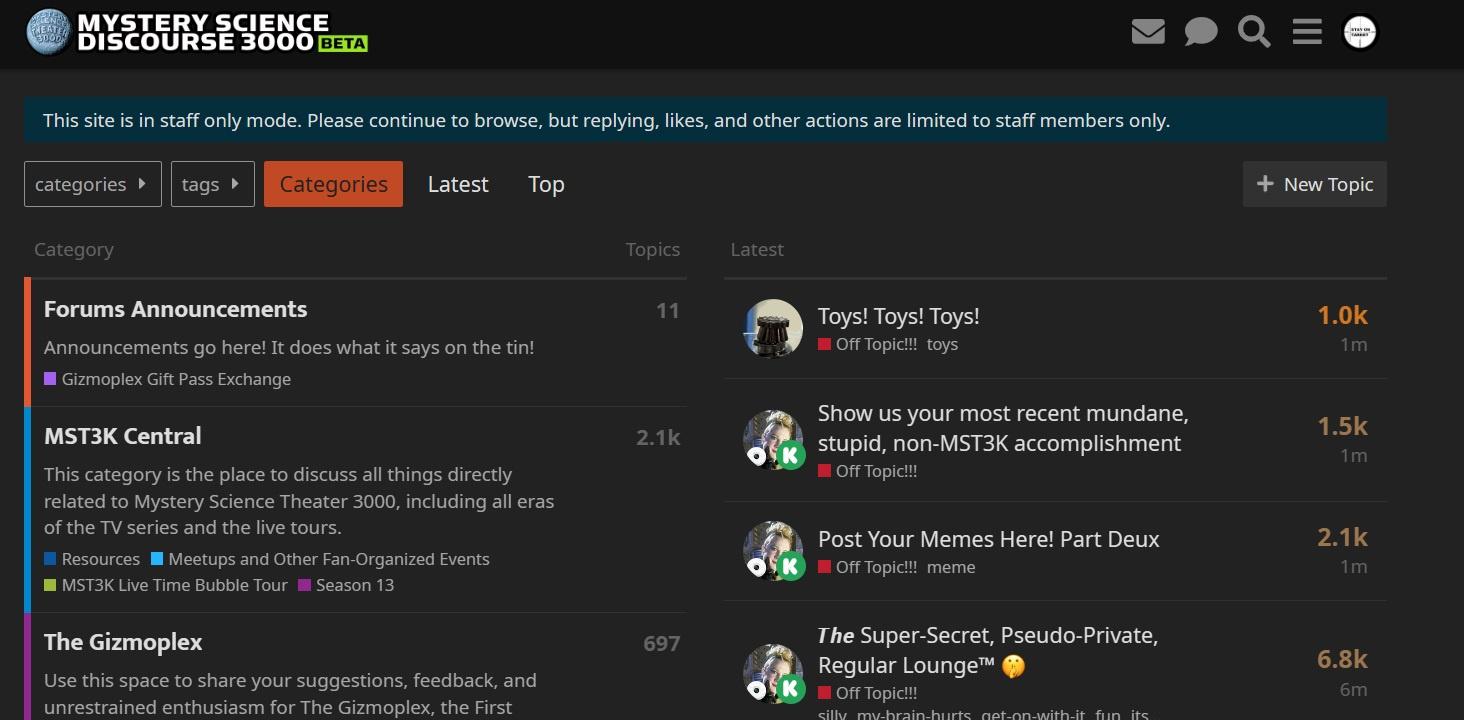Open the Mystery Science Discourse 3000 home logo
1464x720 pixels.
click(197, 32)
